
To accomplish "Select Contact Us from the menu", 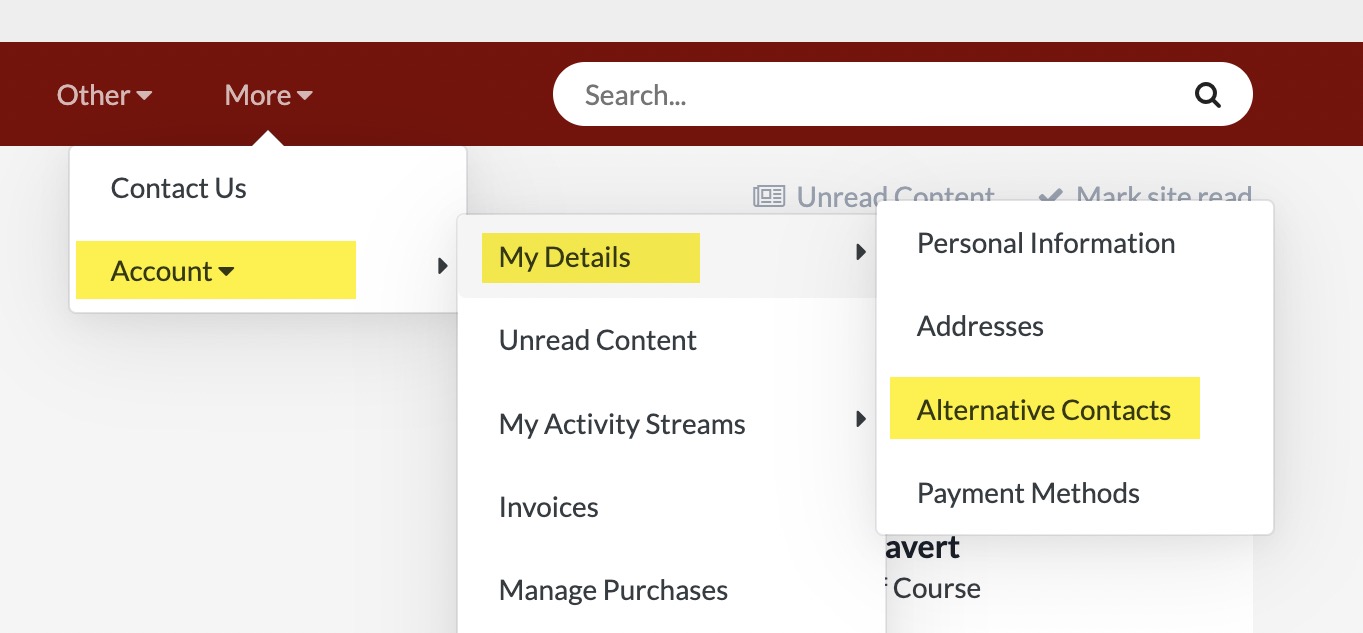I will click(x=179, y=188).
